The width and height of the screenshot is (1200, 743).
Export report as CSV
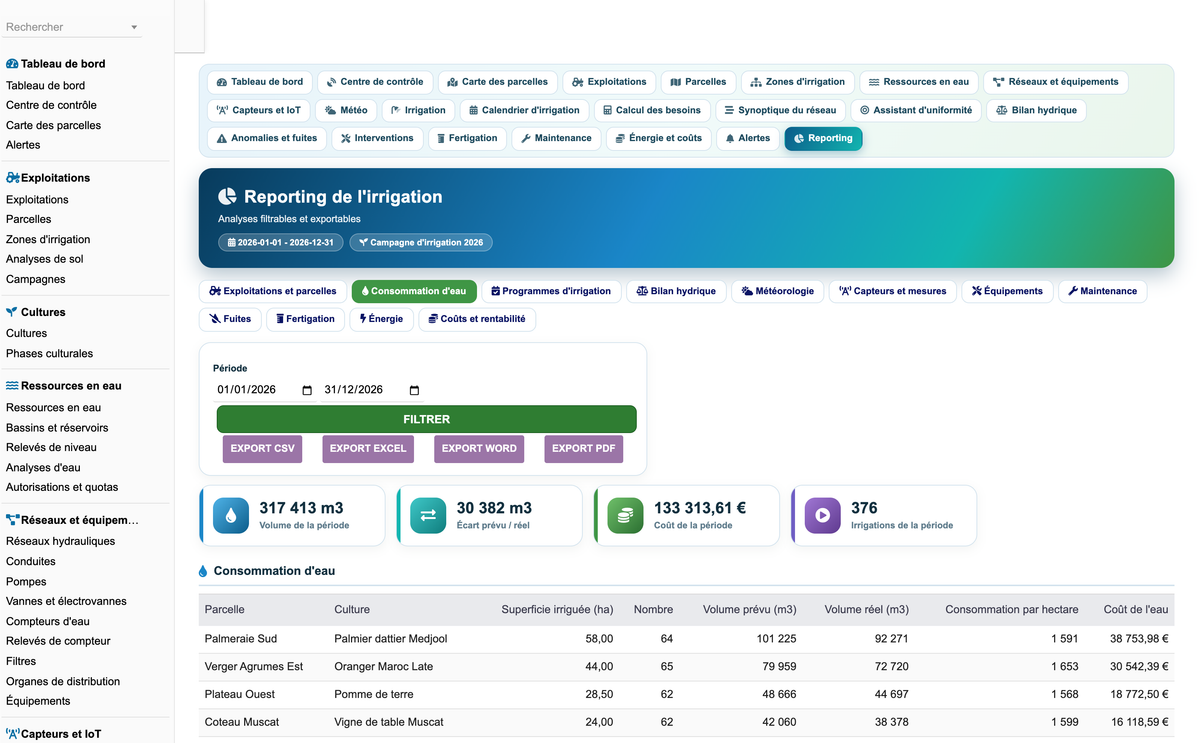[x=263, y=449]
